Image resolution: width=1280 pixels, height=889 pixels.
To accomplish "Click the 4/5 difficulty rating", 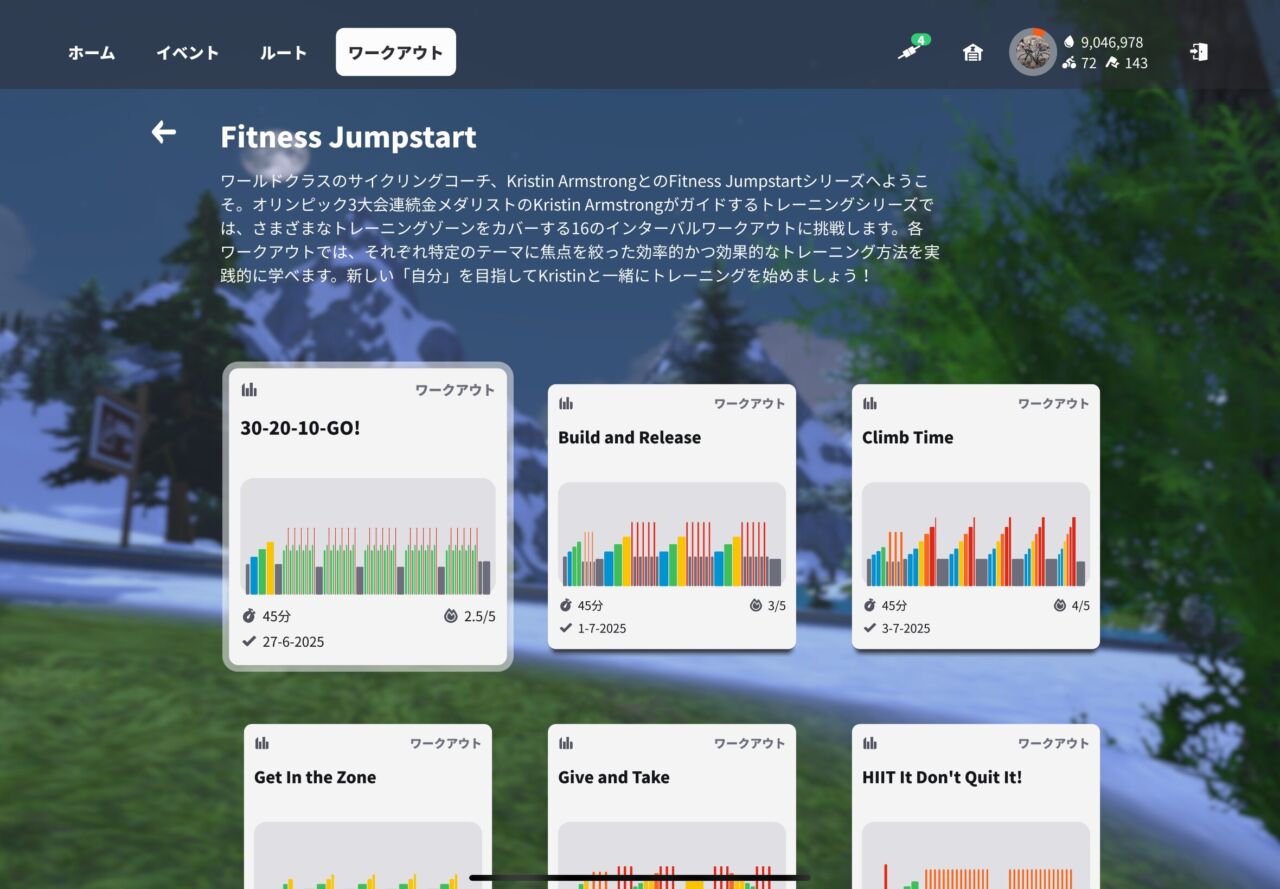I will pyautogui.click(x=1080, y=605).
